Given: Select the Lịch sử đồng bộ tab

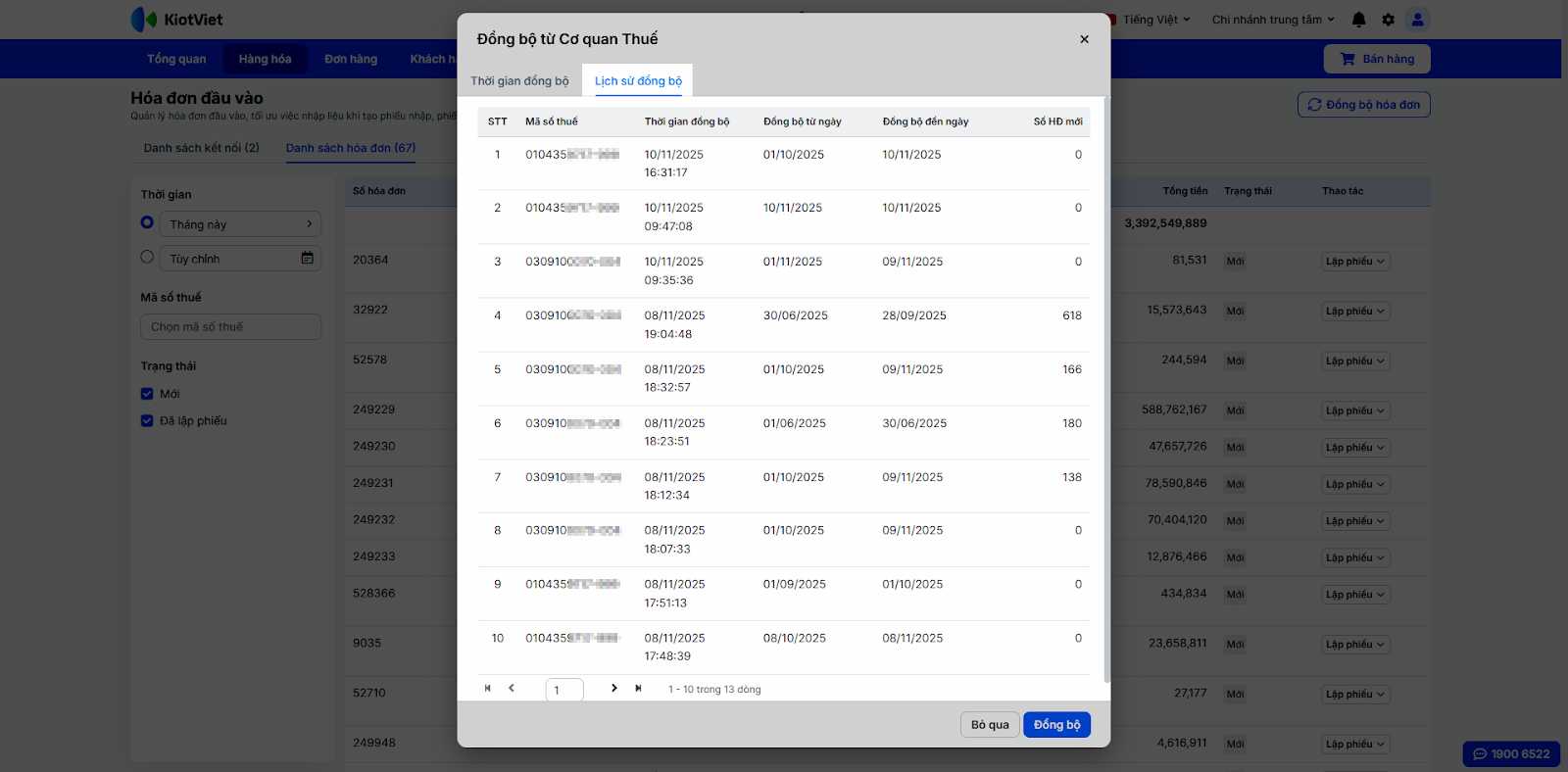Looking at the screenshot, I should (638, 81).
